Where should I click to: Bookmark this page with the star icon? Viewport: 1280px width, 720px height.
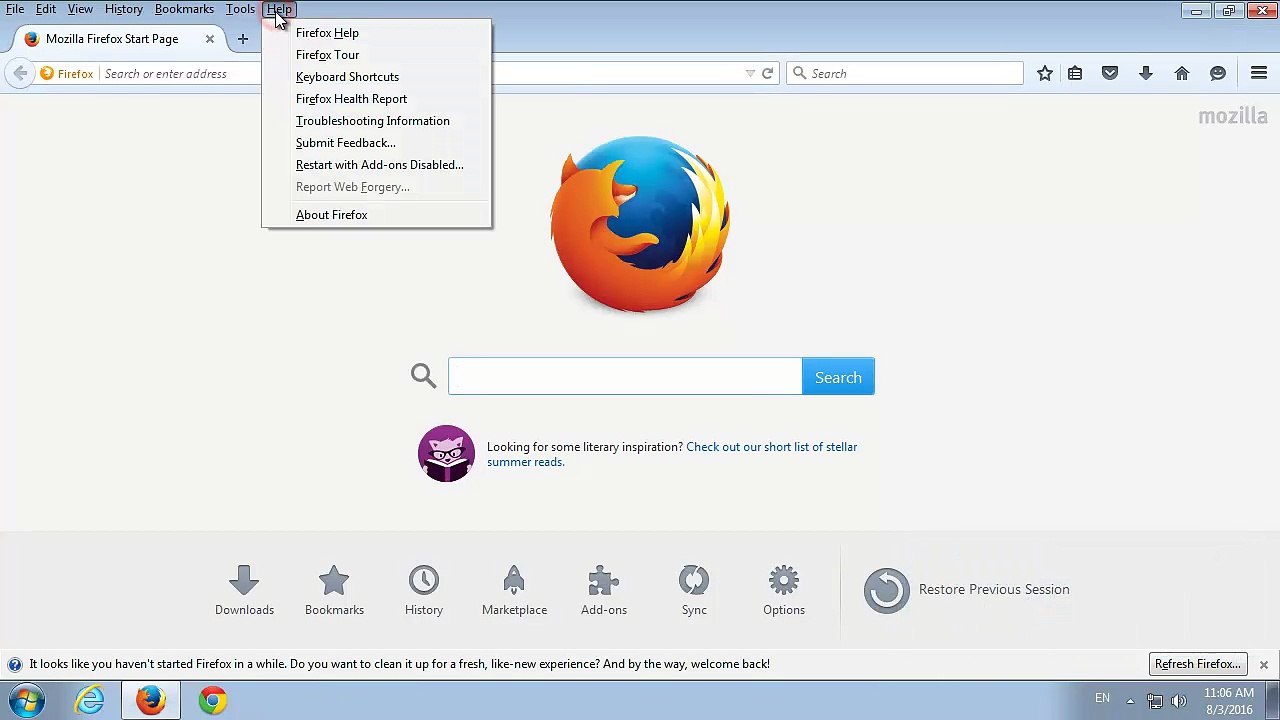[1044, 73]
